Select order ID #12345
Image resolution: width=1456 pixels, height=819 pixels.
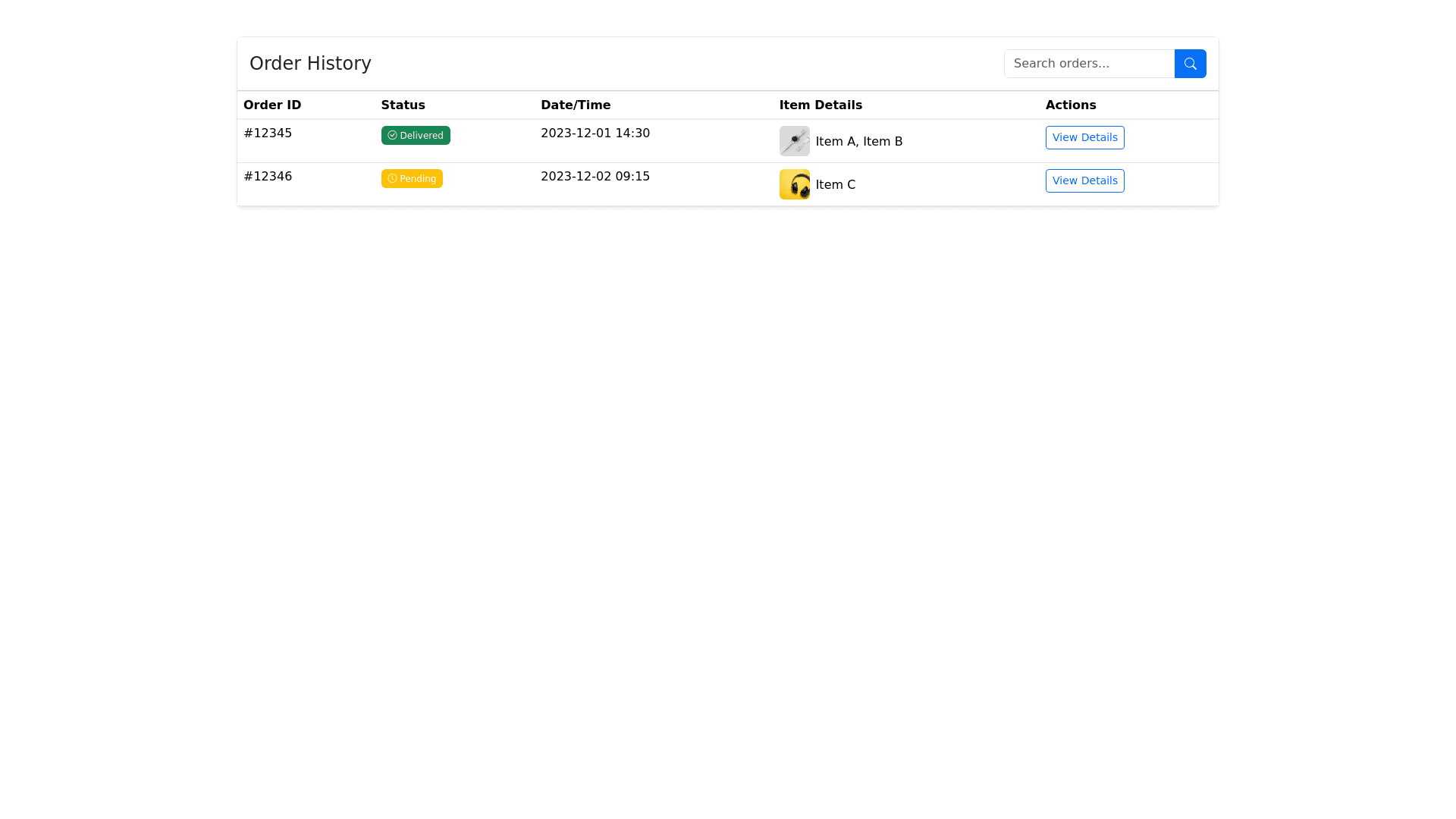pos(268,133)
